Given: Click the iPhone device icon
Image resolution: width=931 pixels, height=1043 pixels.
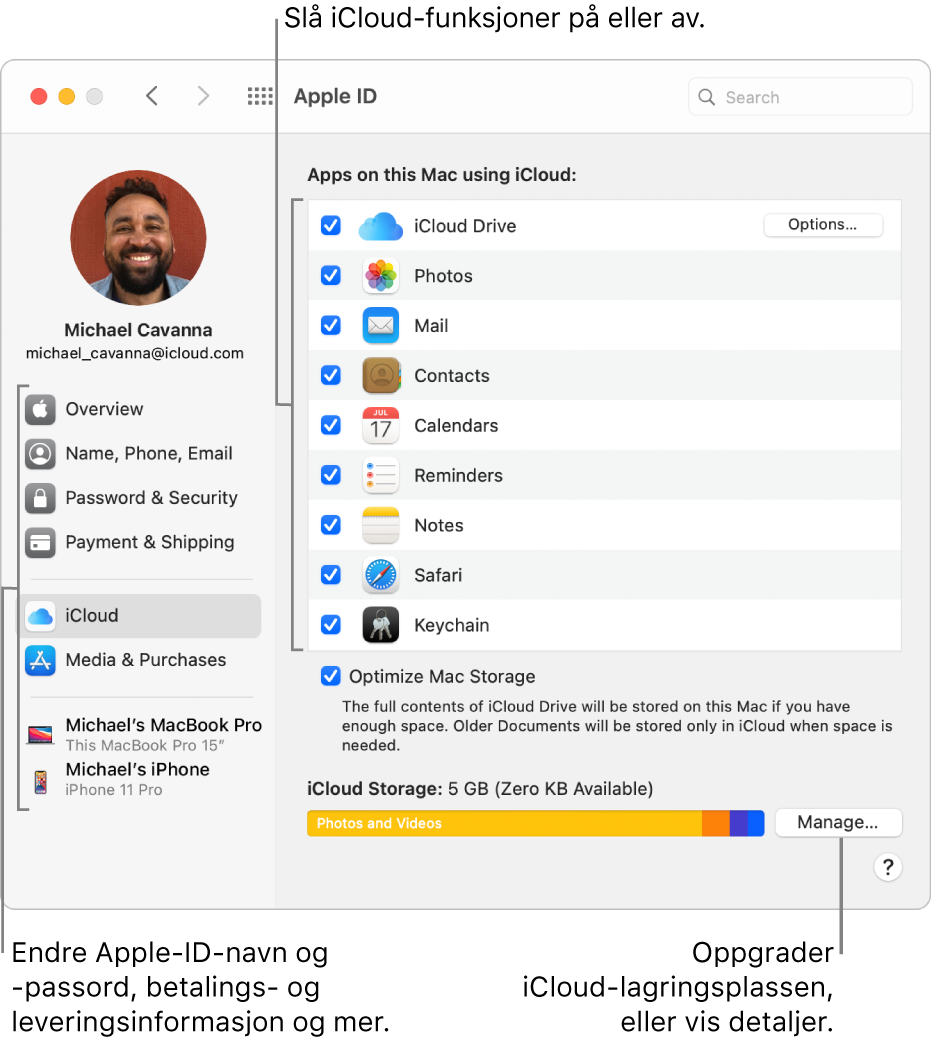Looking at the screenshot, I should 41,782.
